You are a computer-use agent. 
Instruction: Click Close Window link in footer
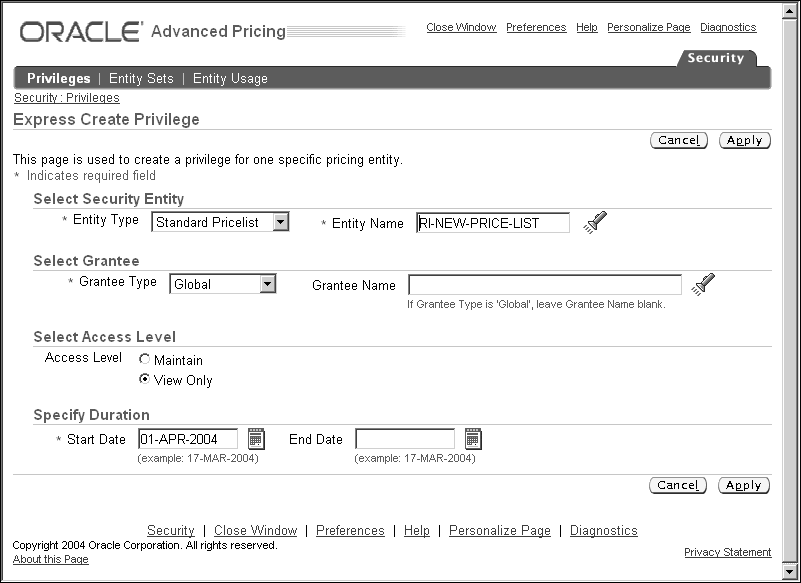pyautogui.click(x=255, y=530)
